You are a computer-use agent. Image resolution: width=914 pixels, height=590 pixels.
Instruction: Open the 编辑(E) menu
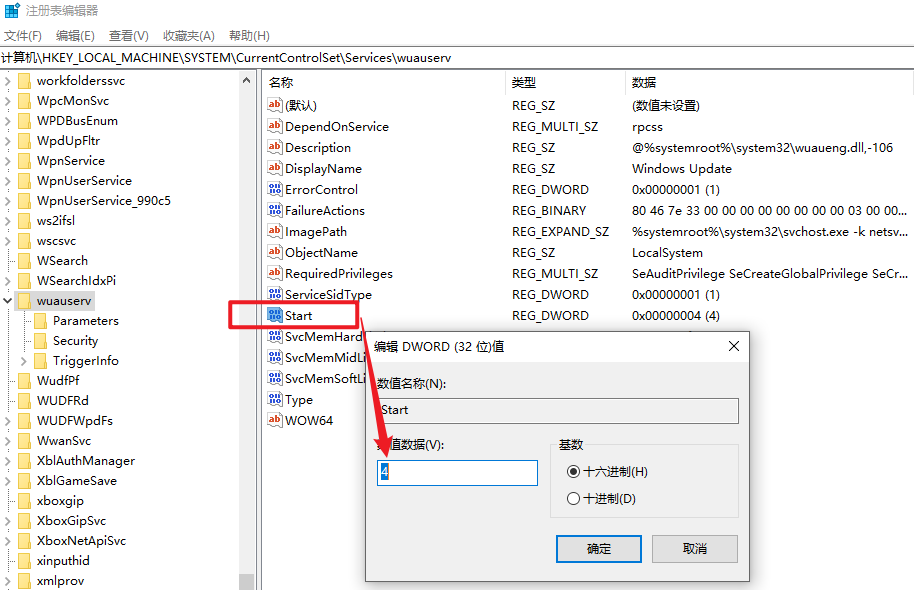tap(75, 36)
